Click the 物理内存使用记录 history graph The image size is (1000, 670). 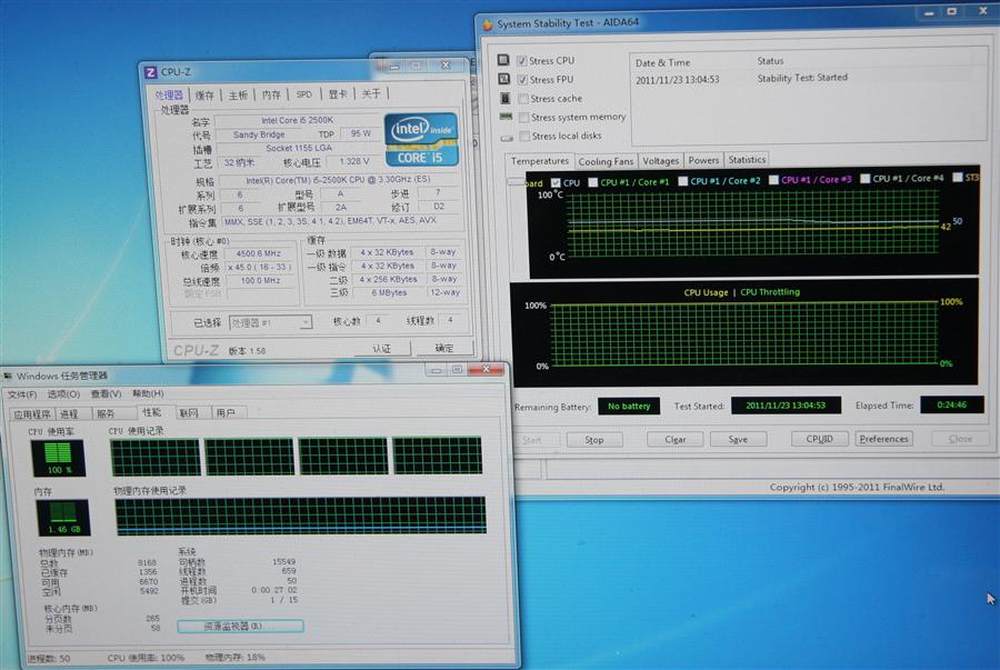(300, 516)
